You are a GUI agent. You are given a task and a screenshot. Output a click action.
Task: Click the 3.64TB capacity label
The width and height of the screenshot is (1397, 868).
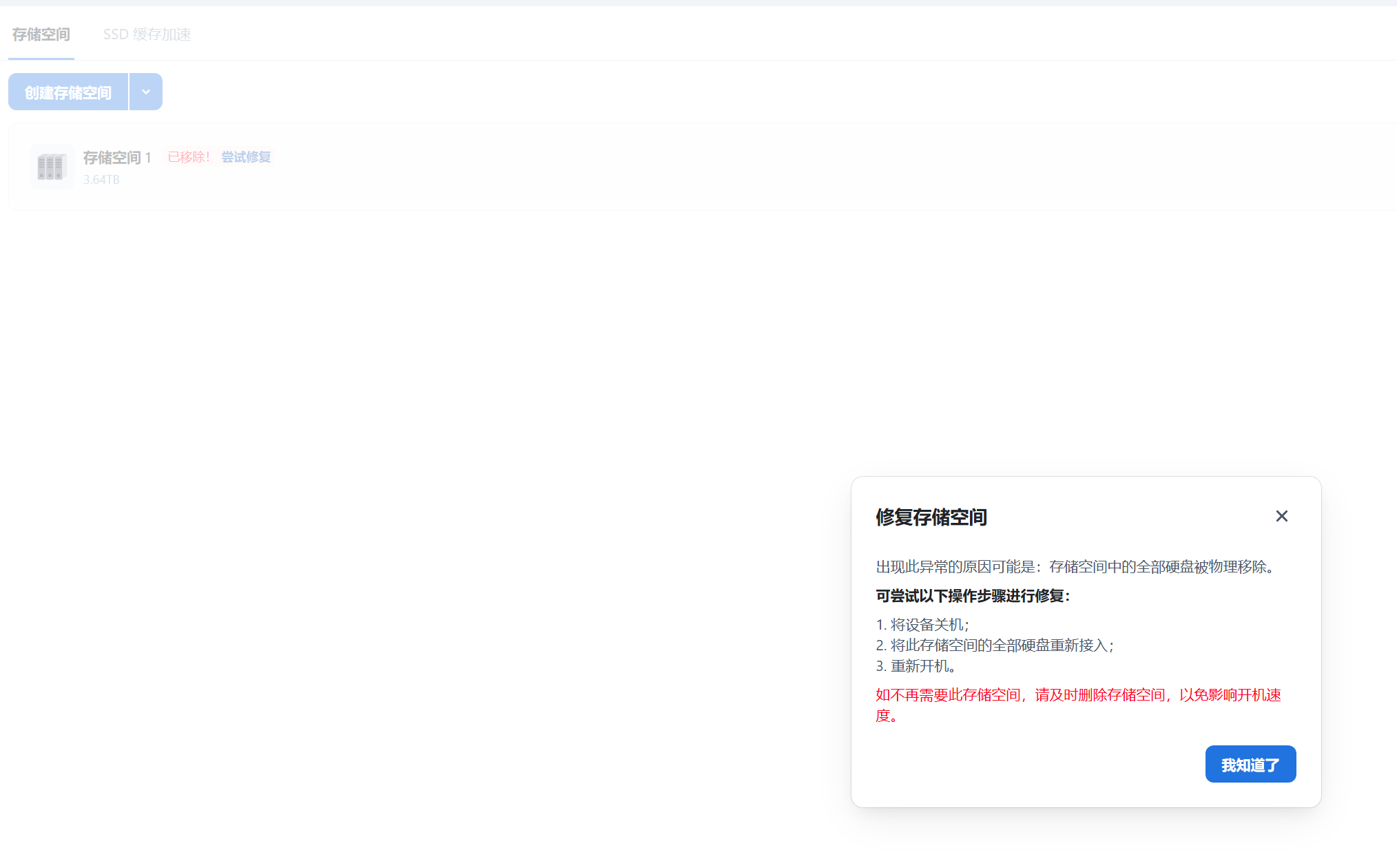coord(101,180)
